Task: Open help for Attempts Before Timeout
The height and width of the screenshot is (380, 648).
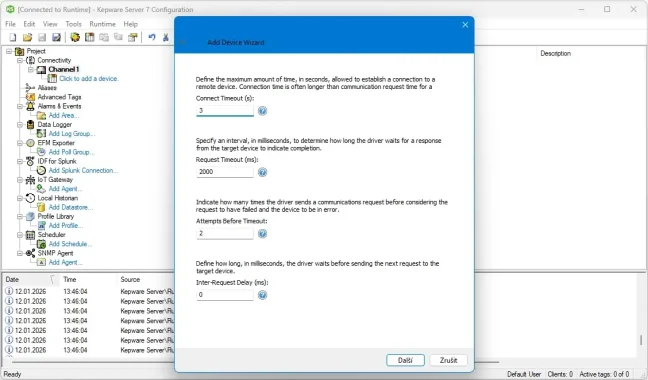Action: (x=262, y=234)
